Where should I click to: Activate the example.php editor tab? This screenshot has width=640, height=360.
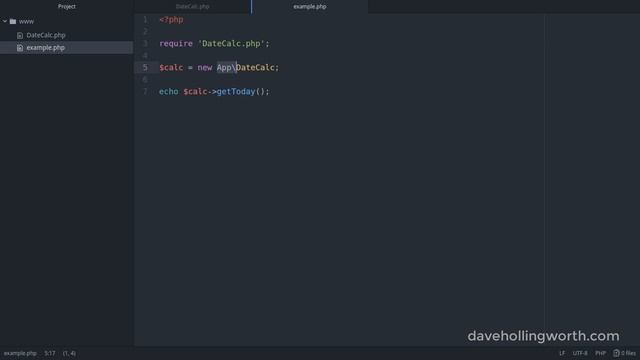coord(310,7)
